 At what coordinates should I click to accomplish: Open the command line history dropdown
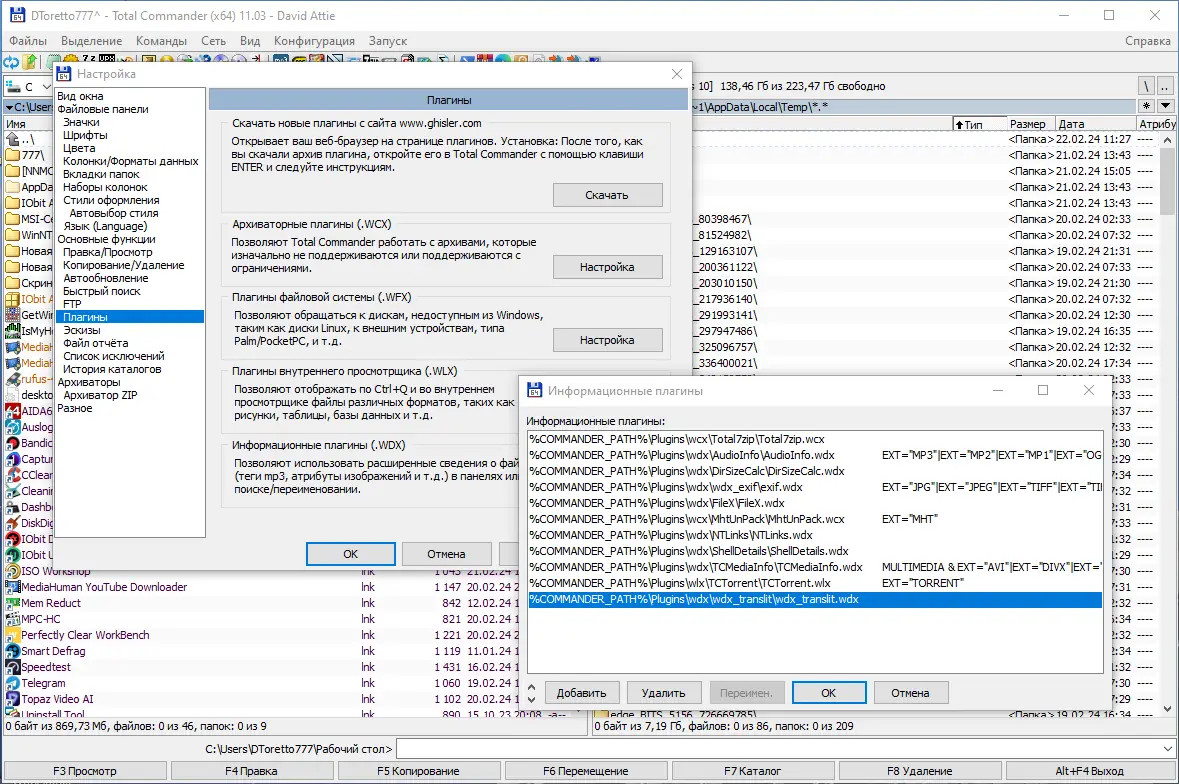(x=1168, y=749)
